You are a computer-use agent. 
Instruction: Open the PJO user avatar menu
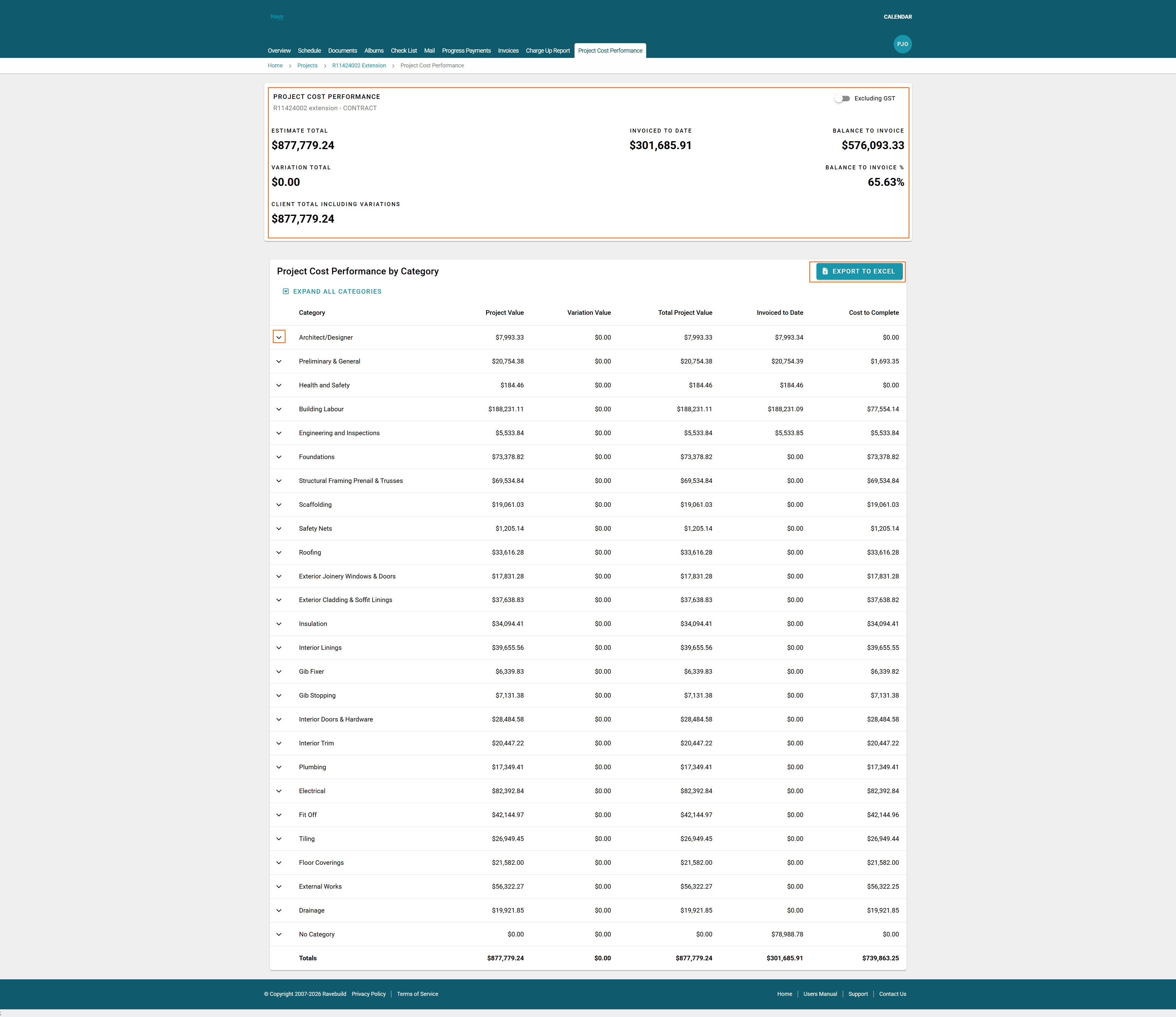903,44
